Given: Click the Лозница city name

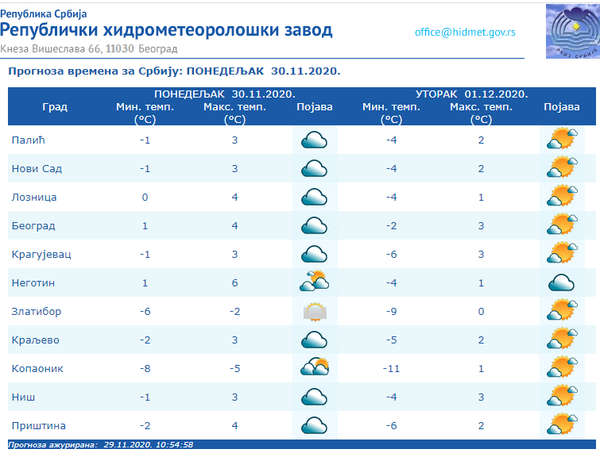Looking at the screenshot, I should 34,198.
